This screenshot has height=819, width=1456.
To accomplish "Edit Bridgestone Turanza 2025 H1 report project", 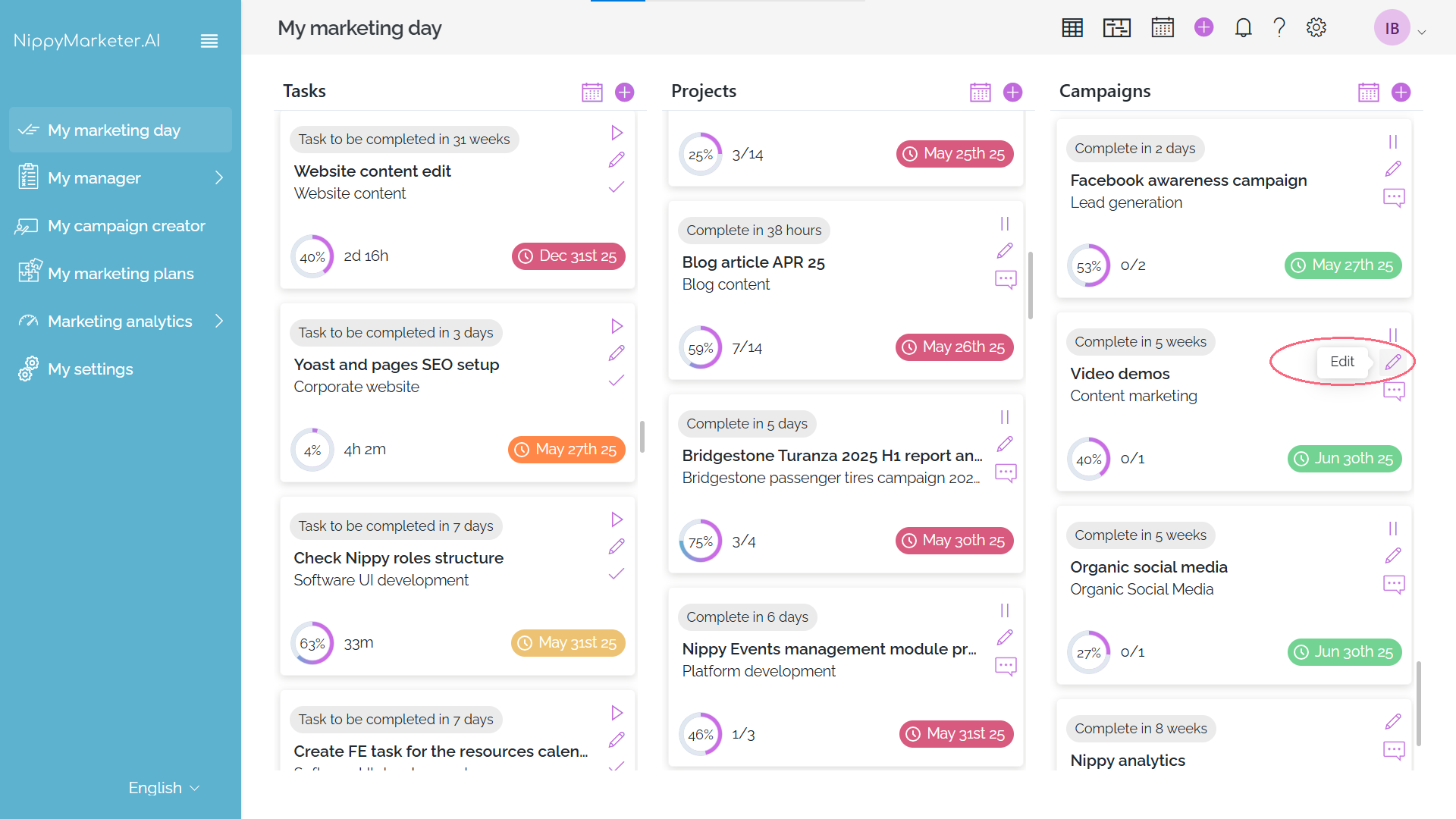I will (1005, 444).
